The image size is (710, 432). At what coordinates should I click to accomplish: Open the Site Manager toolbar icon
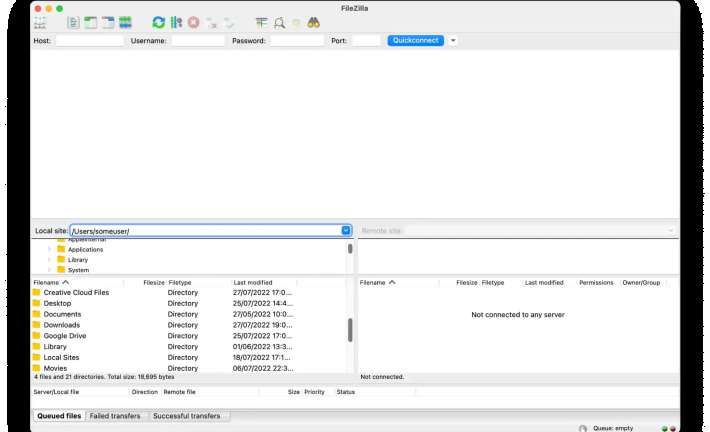pos(40,23)
